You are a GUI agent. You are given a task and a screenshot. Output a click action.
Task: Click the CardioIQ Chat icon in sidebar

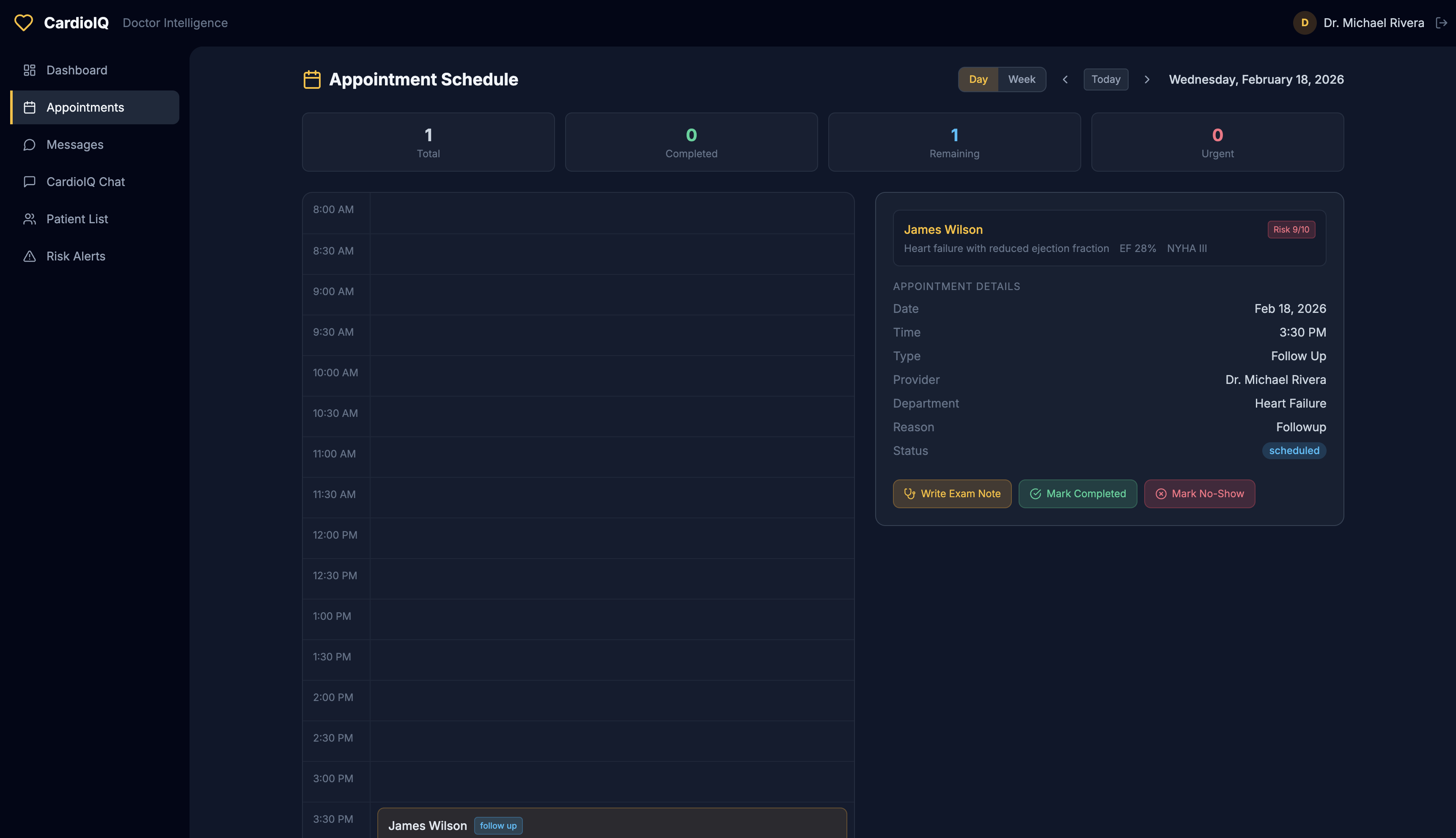pos(29,182)
